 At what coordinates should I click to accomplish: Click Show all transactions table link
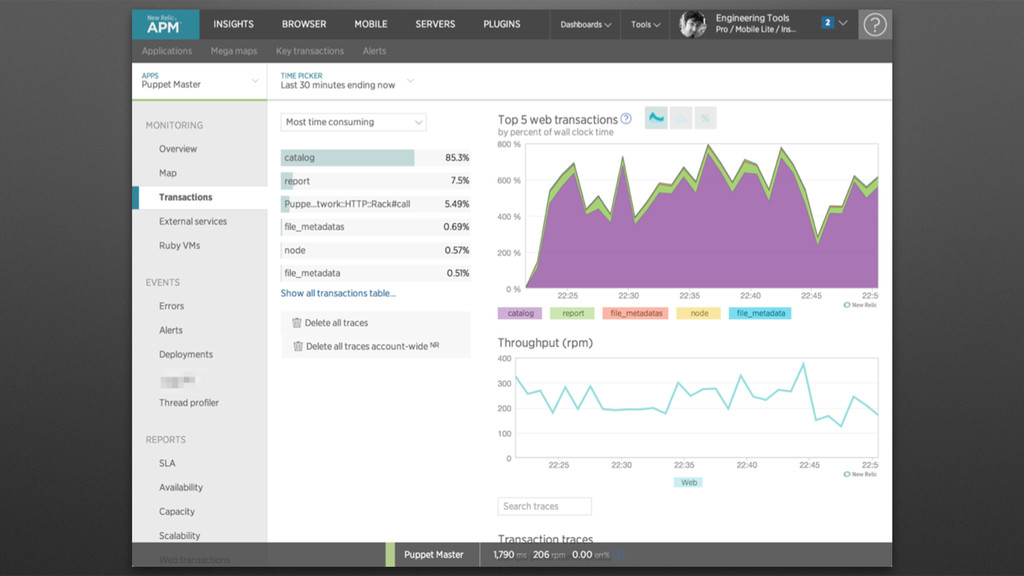pos(338,293)
